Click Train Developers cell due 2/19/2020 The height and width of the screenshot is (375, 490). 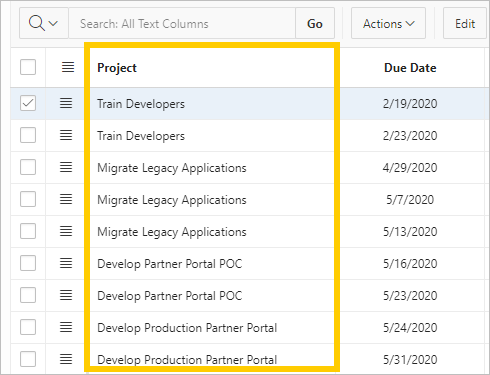212,104
